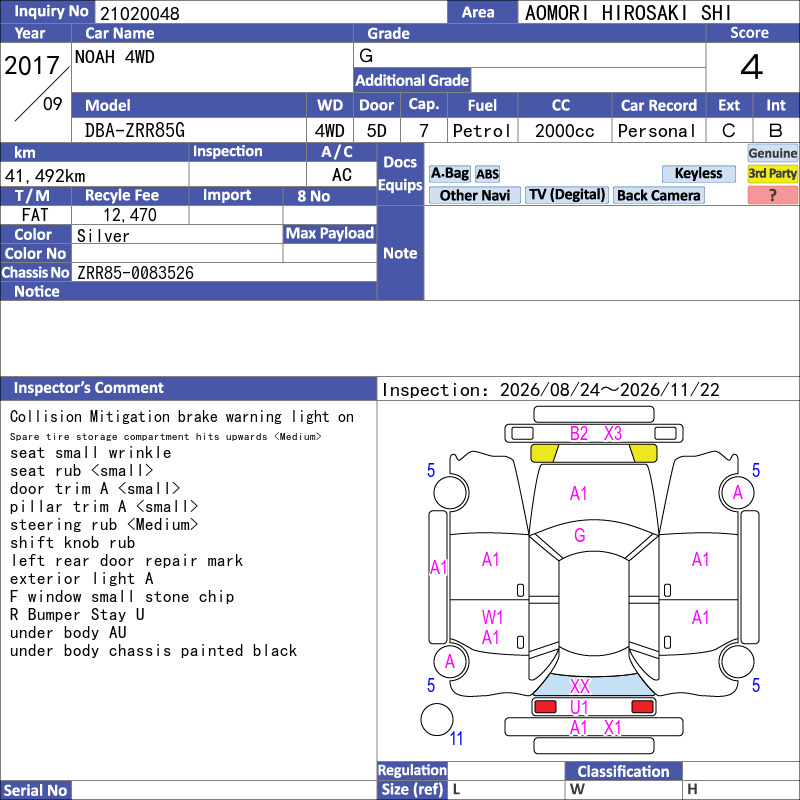Click the X3 mark on front bumper

(x=613, y=434)
